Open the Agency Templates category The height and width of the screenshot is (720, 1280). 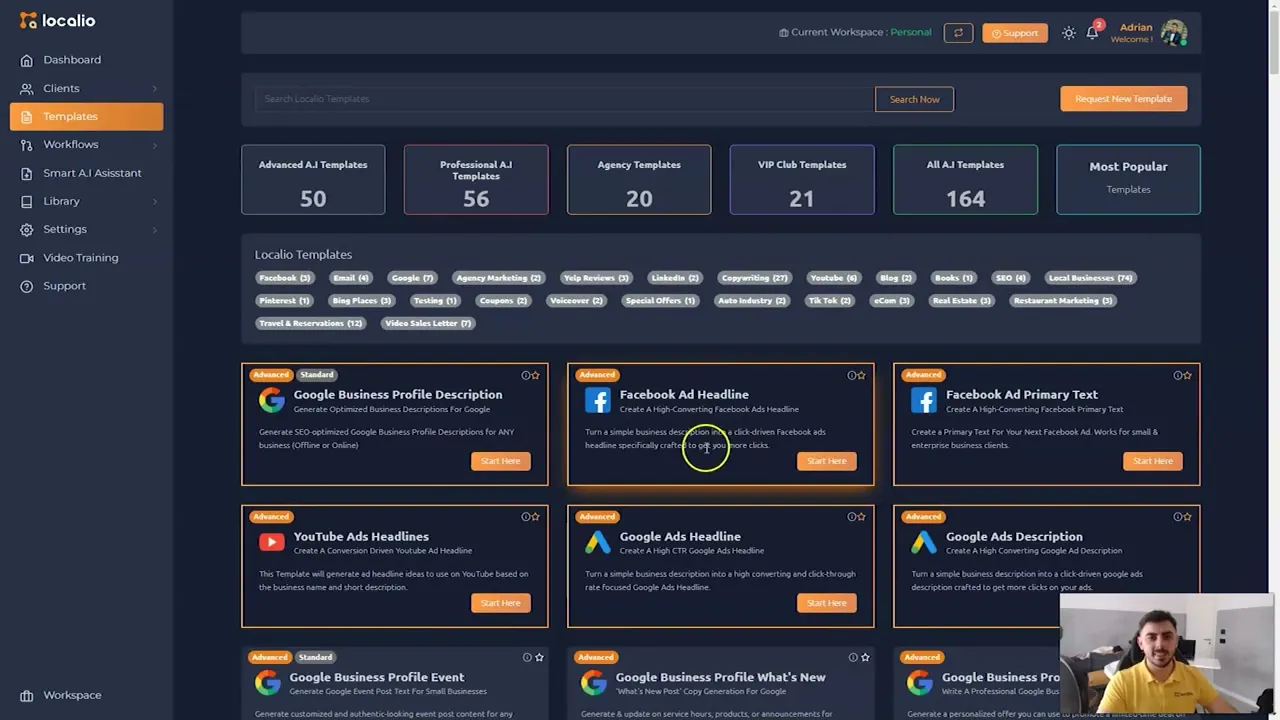coord(639,180)
